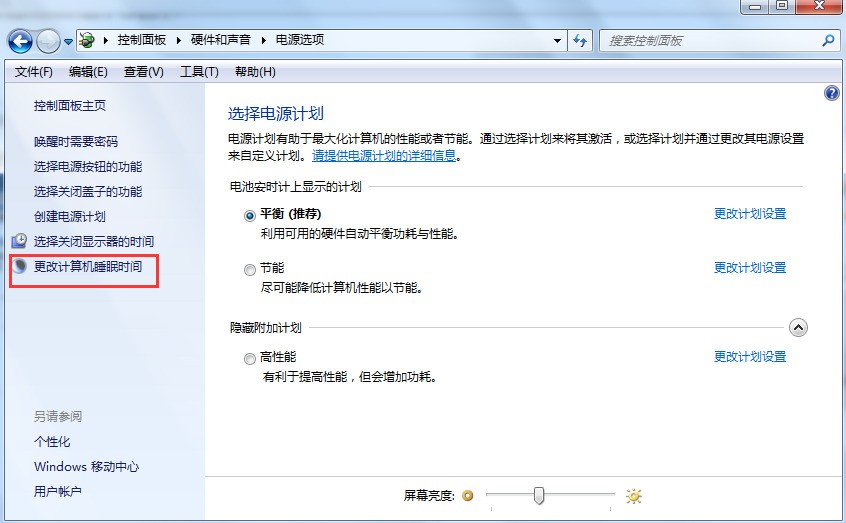Click the moon sleep icon in sidebar
This screenshot has width=846, height=523.
(x=20, y=266)
